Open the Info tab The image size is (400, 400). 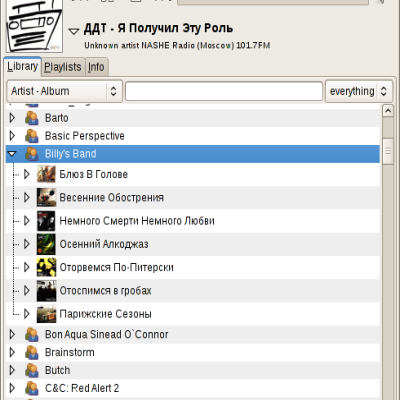click(96, 67)
